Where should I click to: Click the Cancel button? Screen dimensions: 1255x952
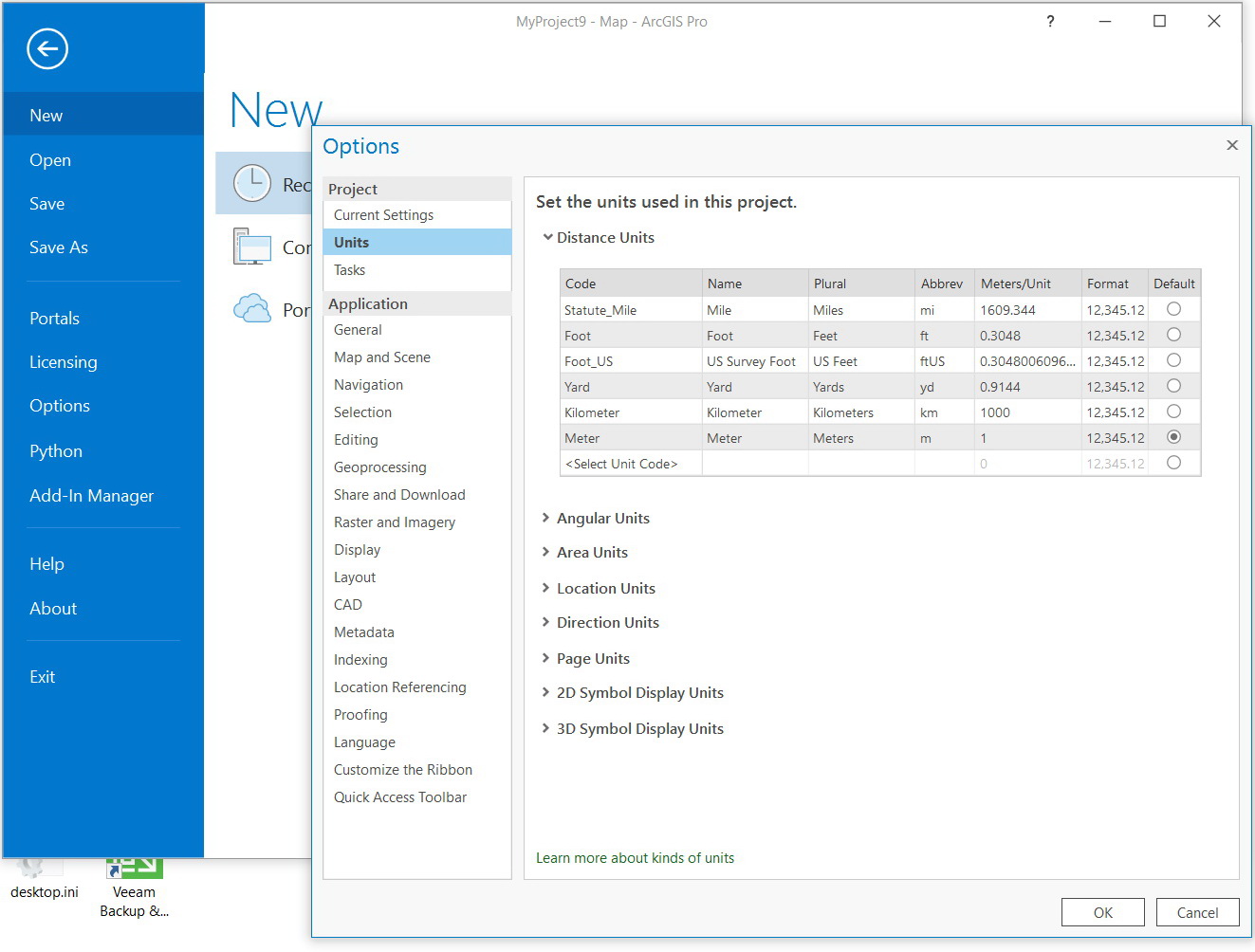coord(1197,912)
